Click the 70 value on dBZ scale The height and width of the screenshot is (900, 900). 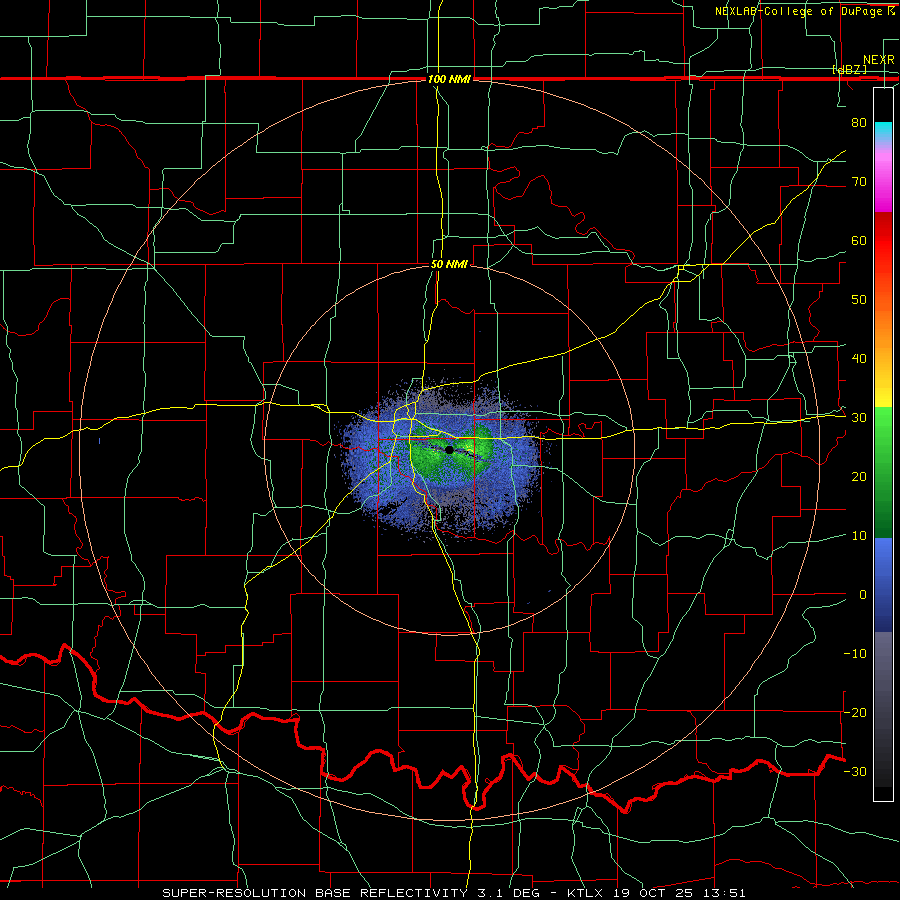[x=859, y=181]
